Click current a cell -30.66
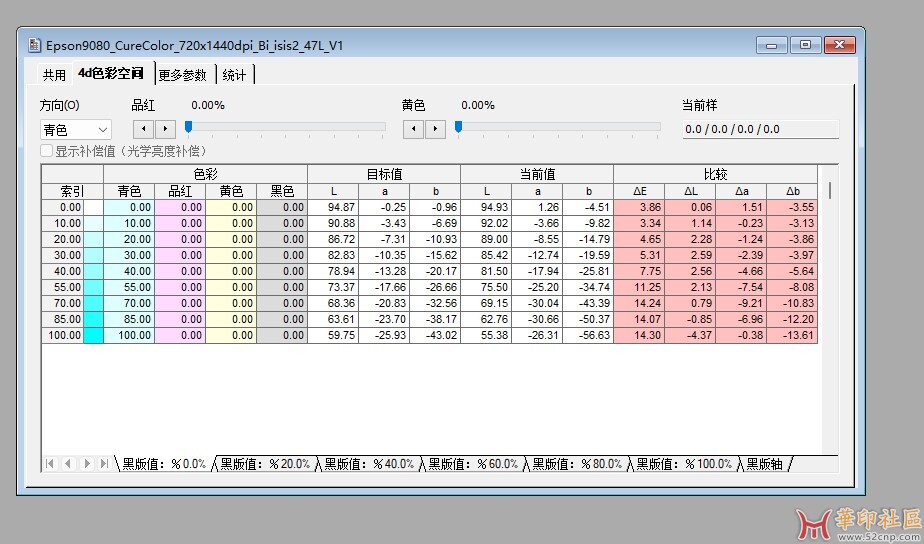Viewport: 924px width, 544px height. [x=537, y=319]
